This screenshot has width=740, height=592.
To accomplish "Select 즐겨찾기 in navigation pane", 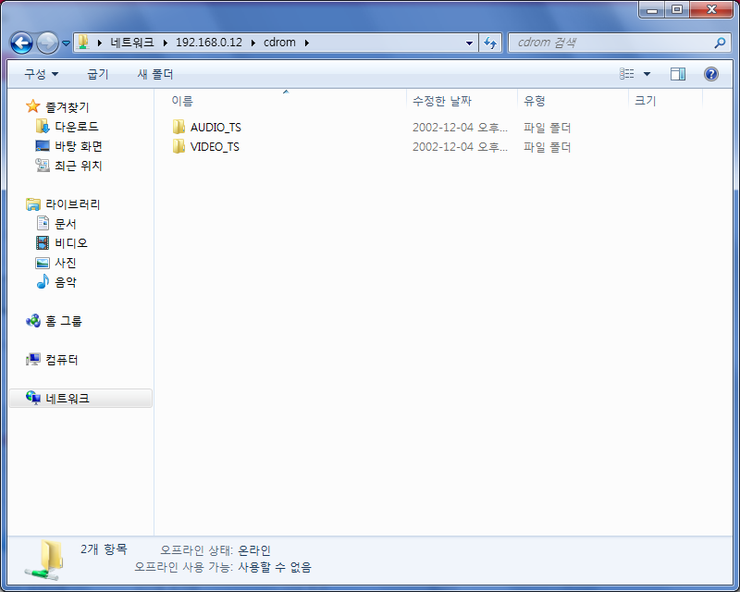I will (67, 107).
